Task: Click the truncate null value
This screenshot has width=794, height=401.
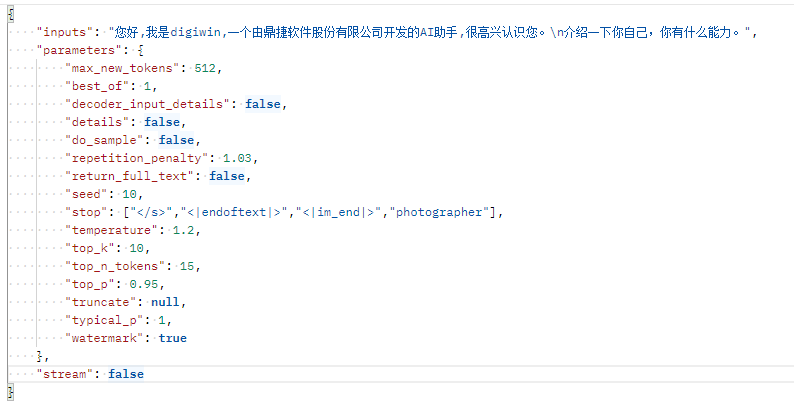Action: point(165,302)
